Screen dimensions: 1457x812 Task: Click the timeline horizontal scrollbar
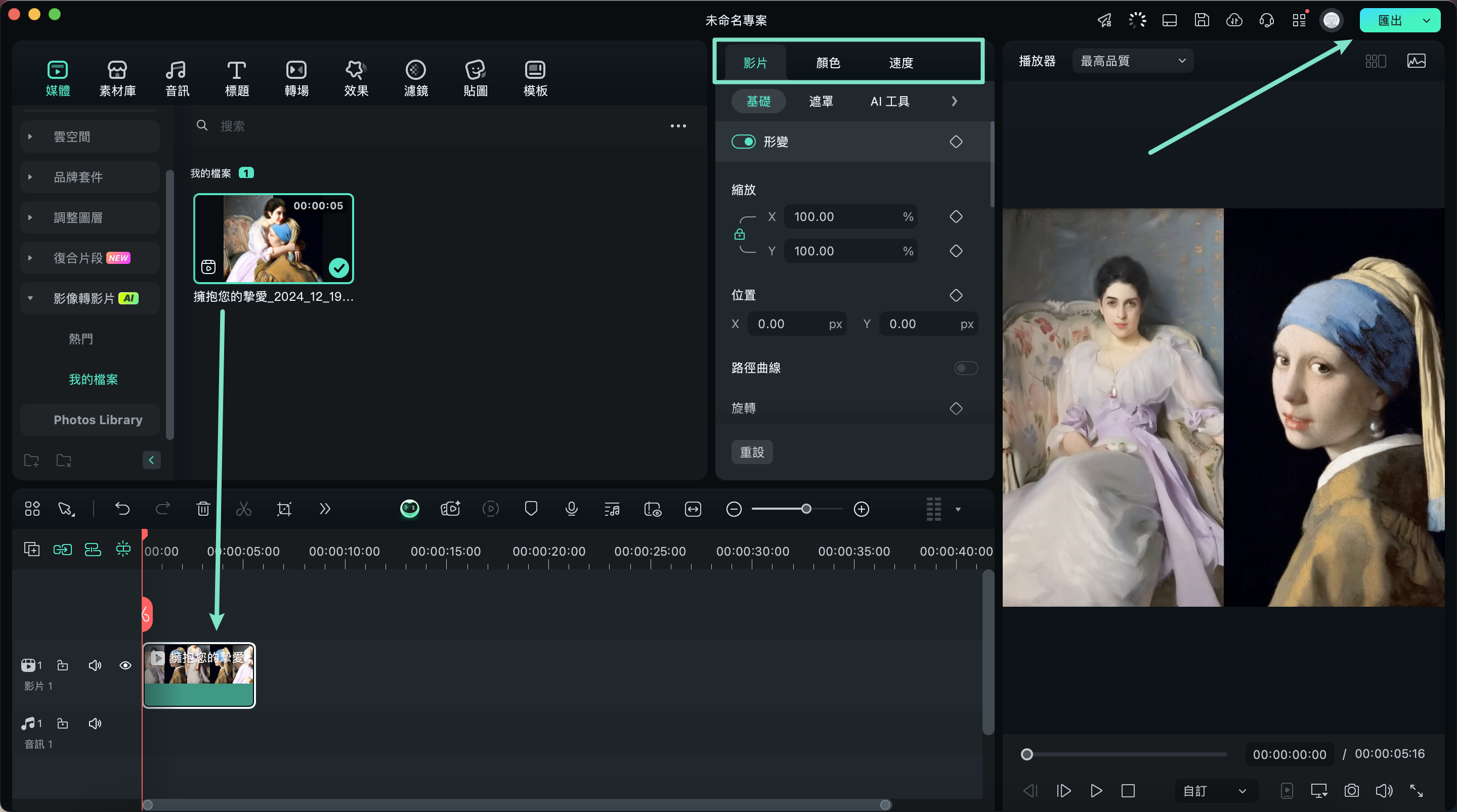(517, 804)
